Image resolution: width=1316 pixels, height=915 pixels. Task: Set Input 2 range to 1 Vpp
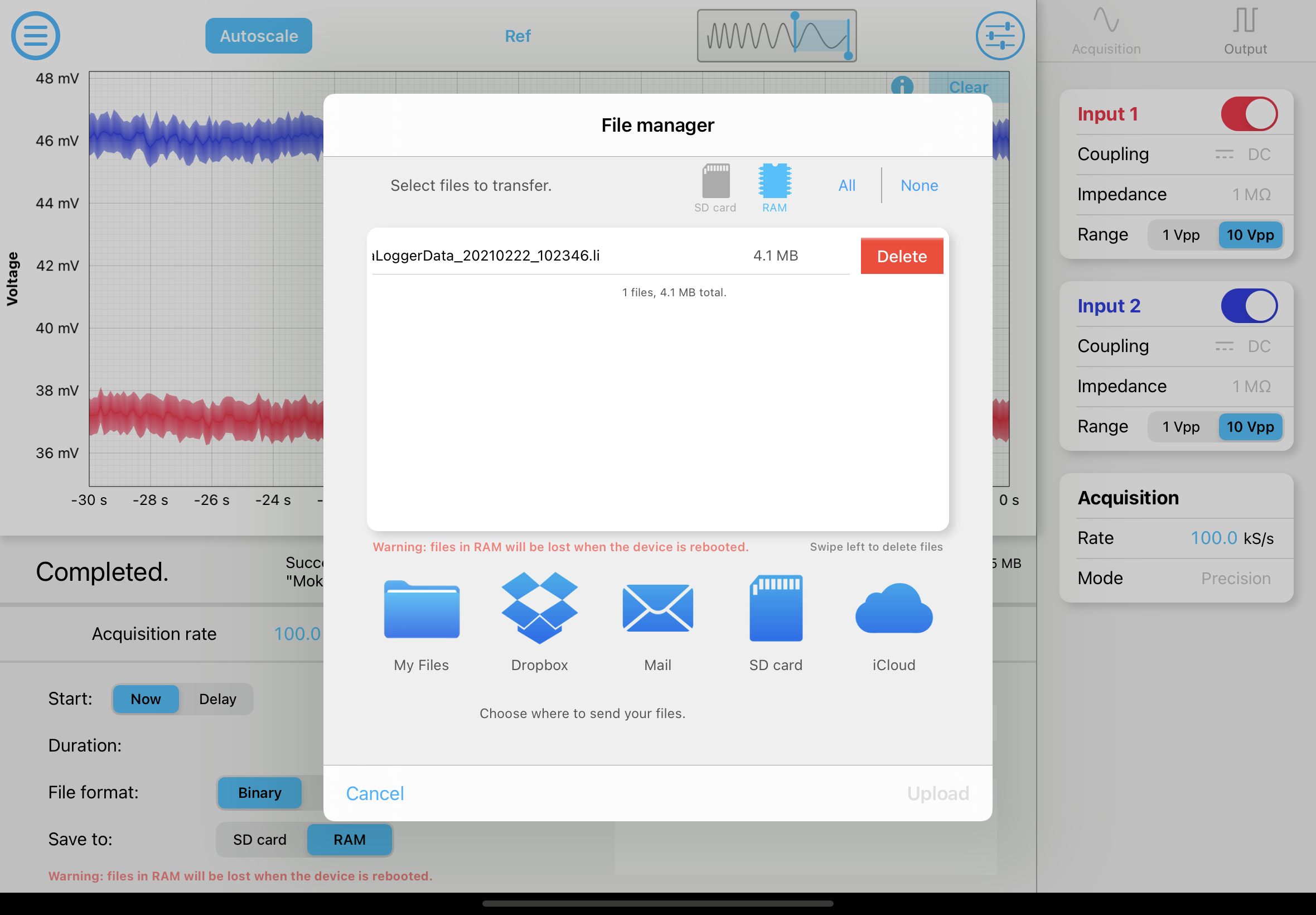click(x=1181, y=427)
